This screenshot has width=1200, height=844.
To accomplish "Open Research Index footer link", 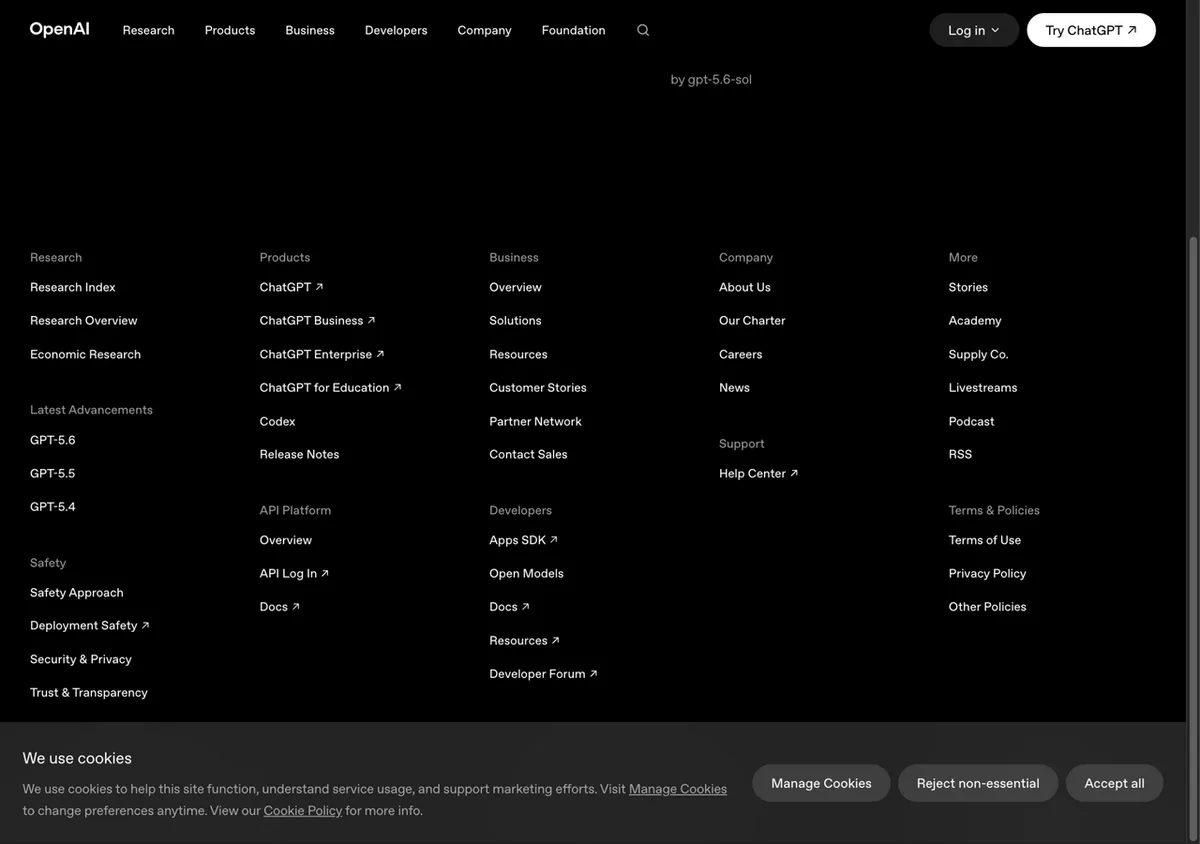I will click(73, 287).
